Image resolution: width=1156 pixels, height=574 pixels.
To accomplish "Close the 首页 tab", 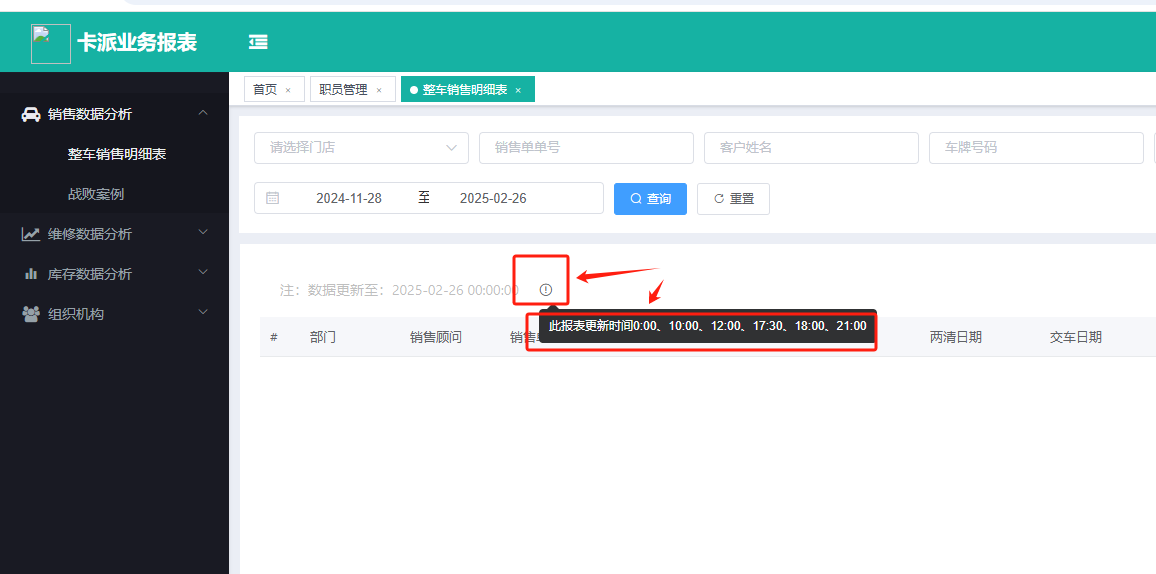I will 288,90.
